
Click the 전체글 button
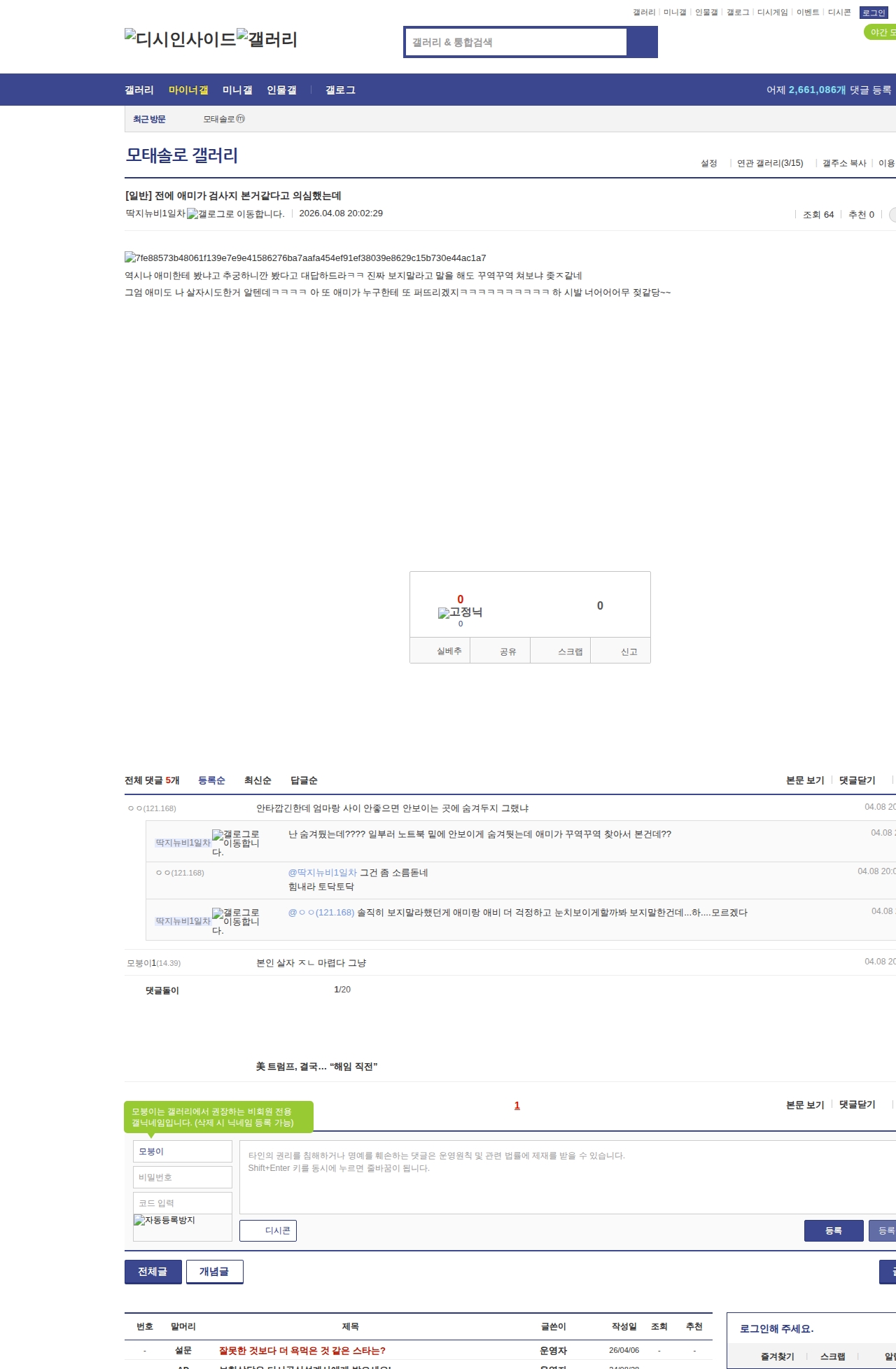(x=153, y=1272)
